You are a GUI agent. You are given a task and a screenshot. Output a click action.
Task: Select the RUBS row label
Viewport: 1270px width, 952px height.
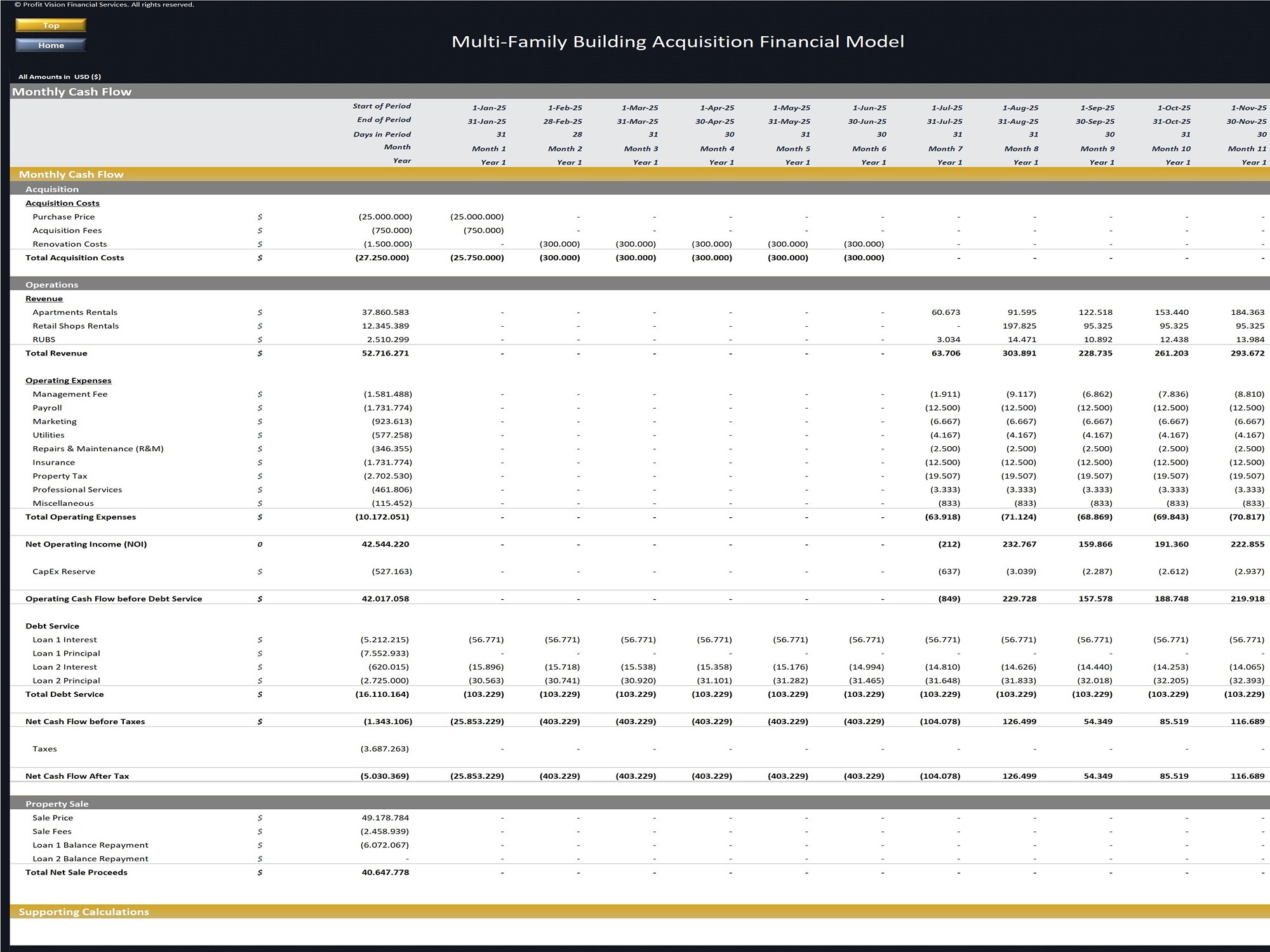coord(44,340)
